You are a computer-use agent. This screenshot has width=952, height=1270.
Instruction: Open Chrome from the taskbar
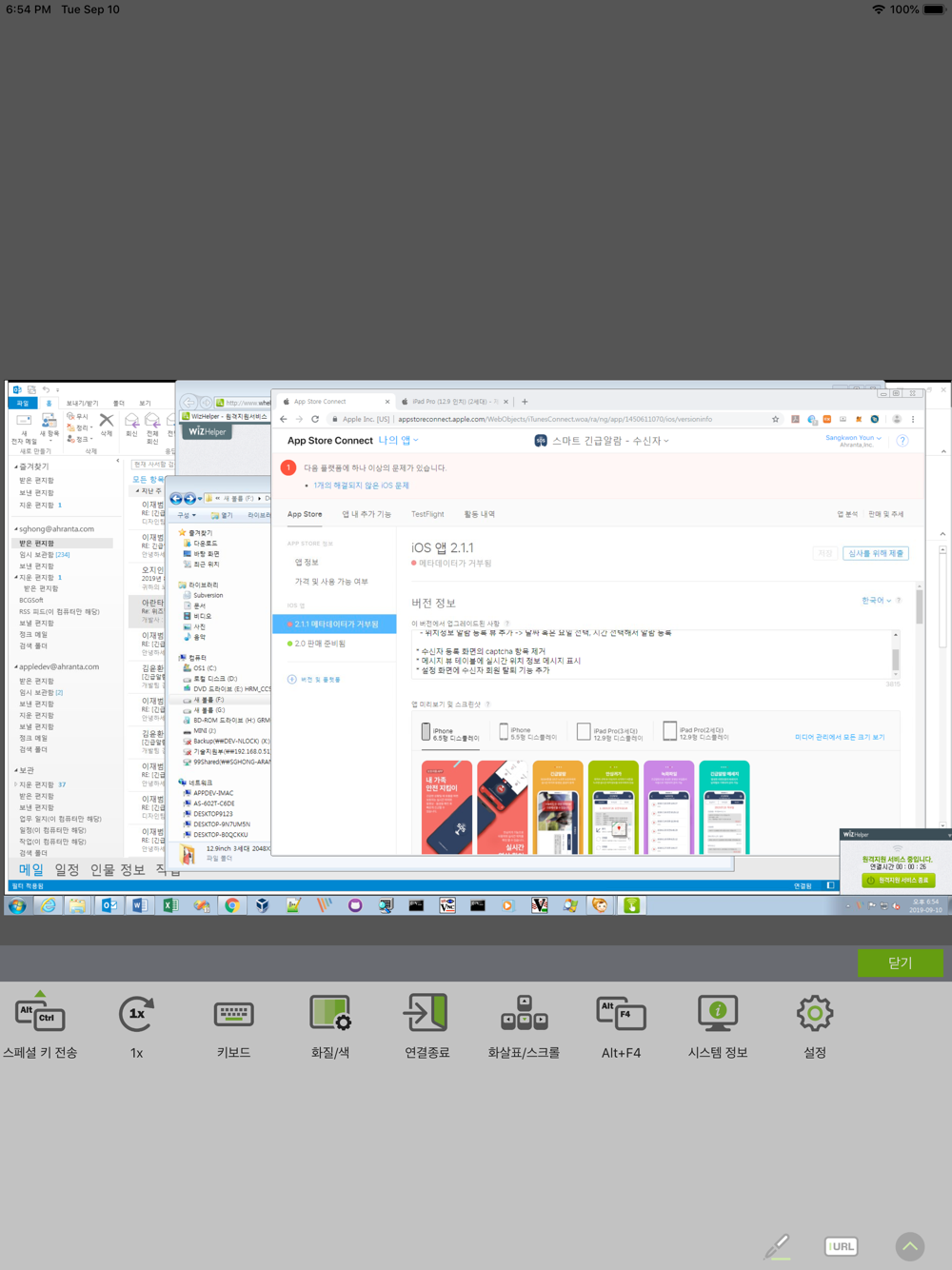(x=231, y=905)
